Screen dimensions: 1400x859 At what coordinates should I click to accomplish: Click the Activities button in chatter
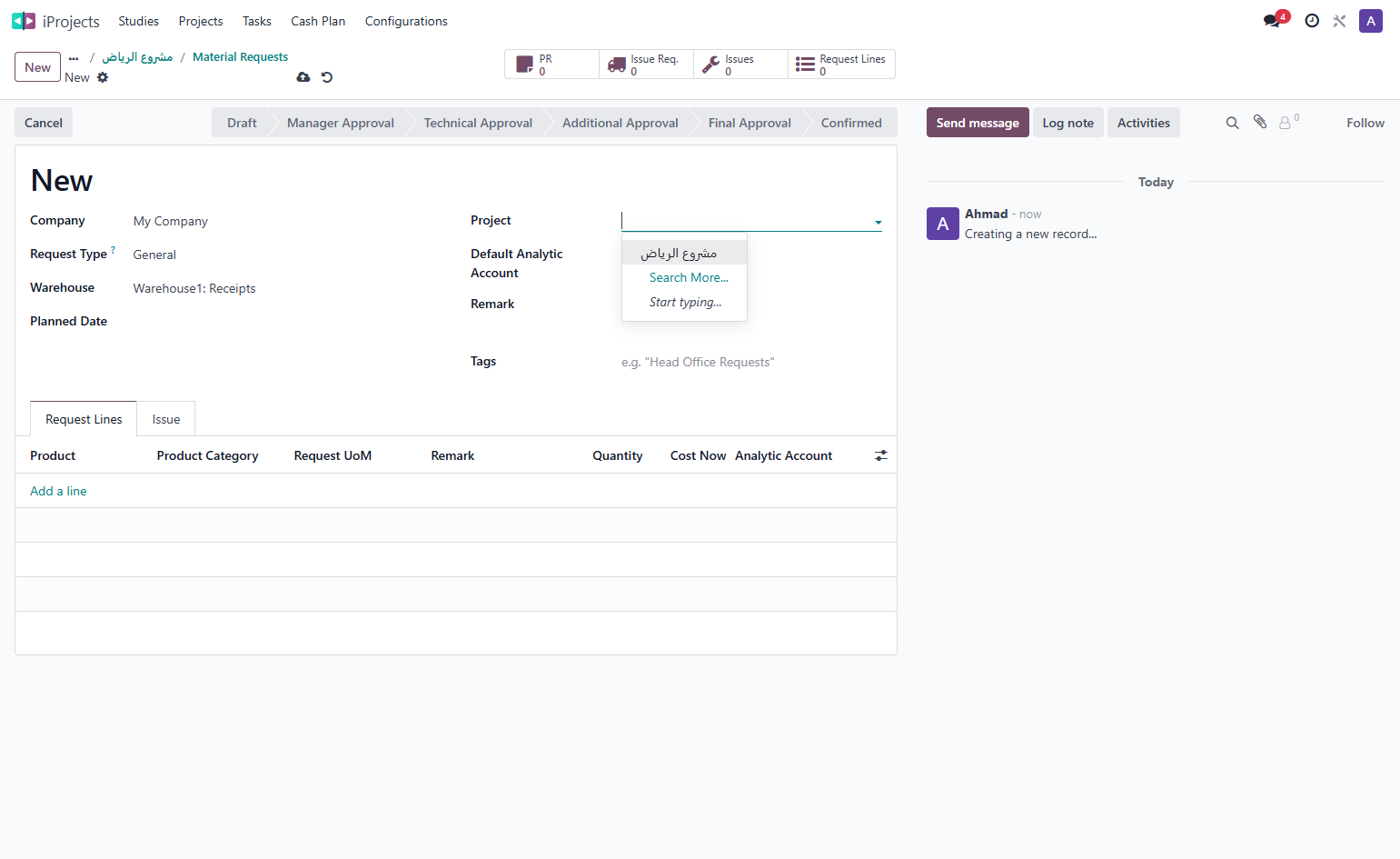(1144, 123)
